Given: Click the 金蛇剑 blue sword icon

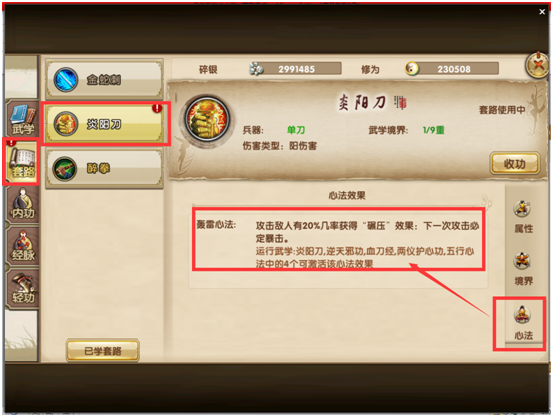Looking at the screenshot, I should 66,80.
